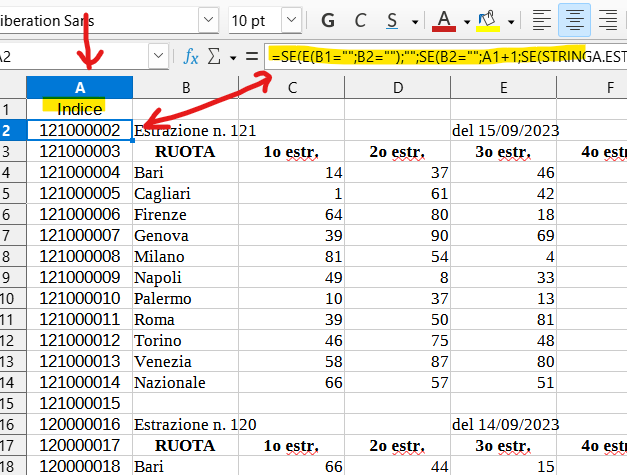Align text right
627x475 pixels.
coord(607,20)
